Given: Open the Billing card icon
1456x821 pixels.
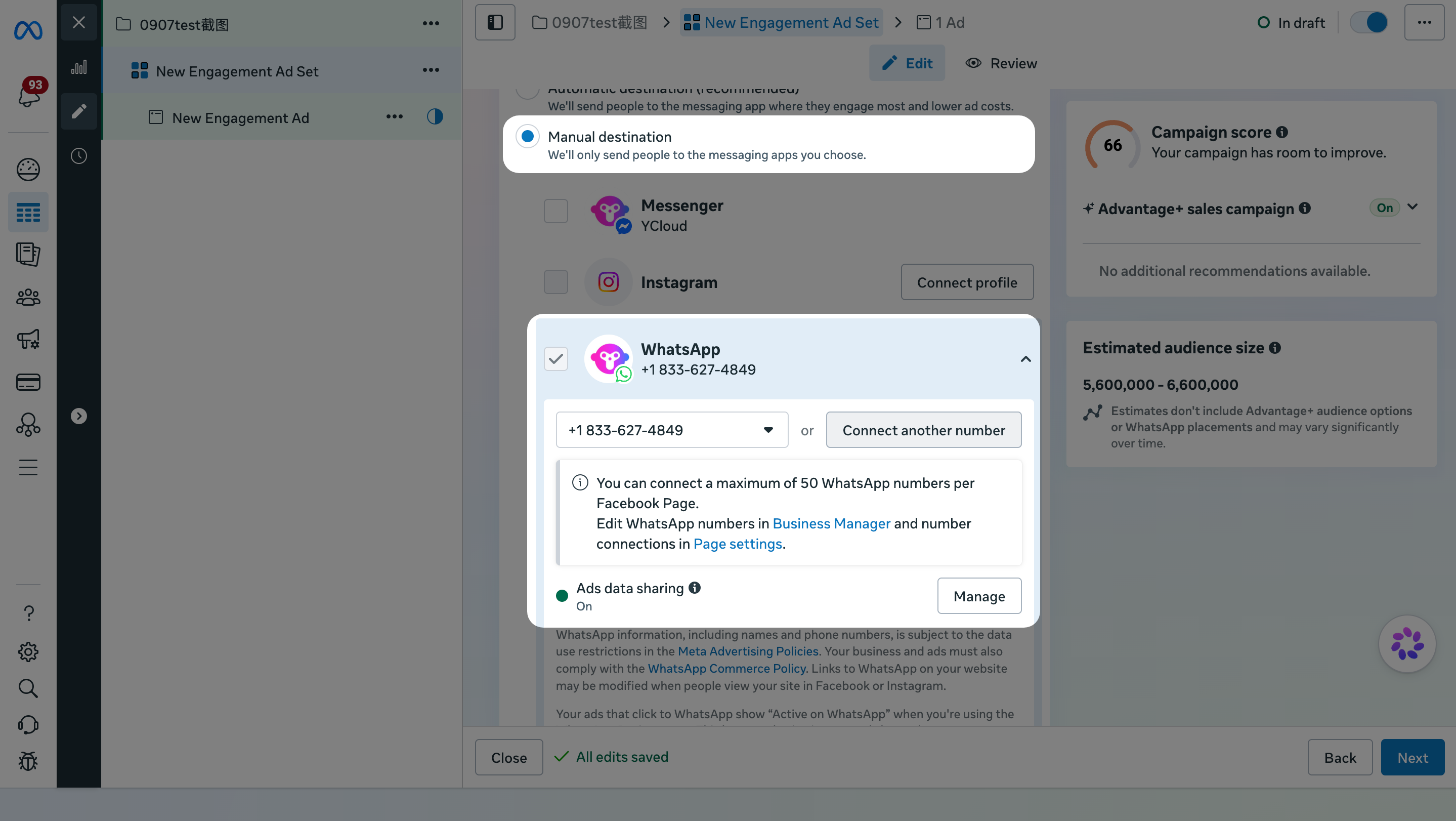Looking at the screenshot, I should coord(28,382).
